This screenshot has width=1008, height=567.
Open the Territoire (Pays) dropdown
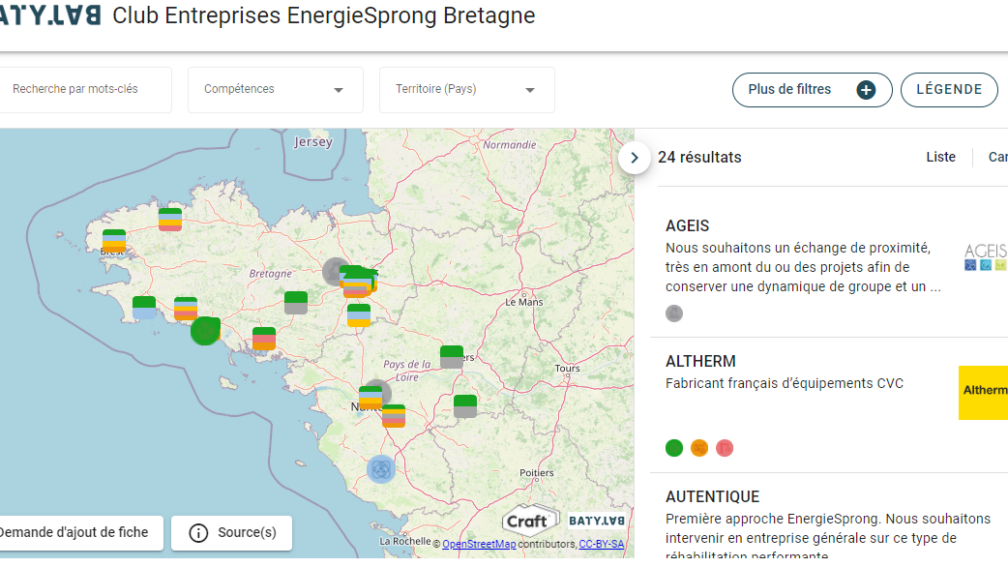coord(467,89)
